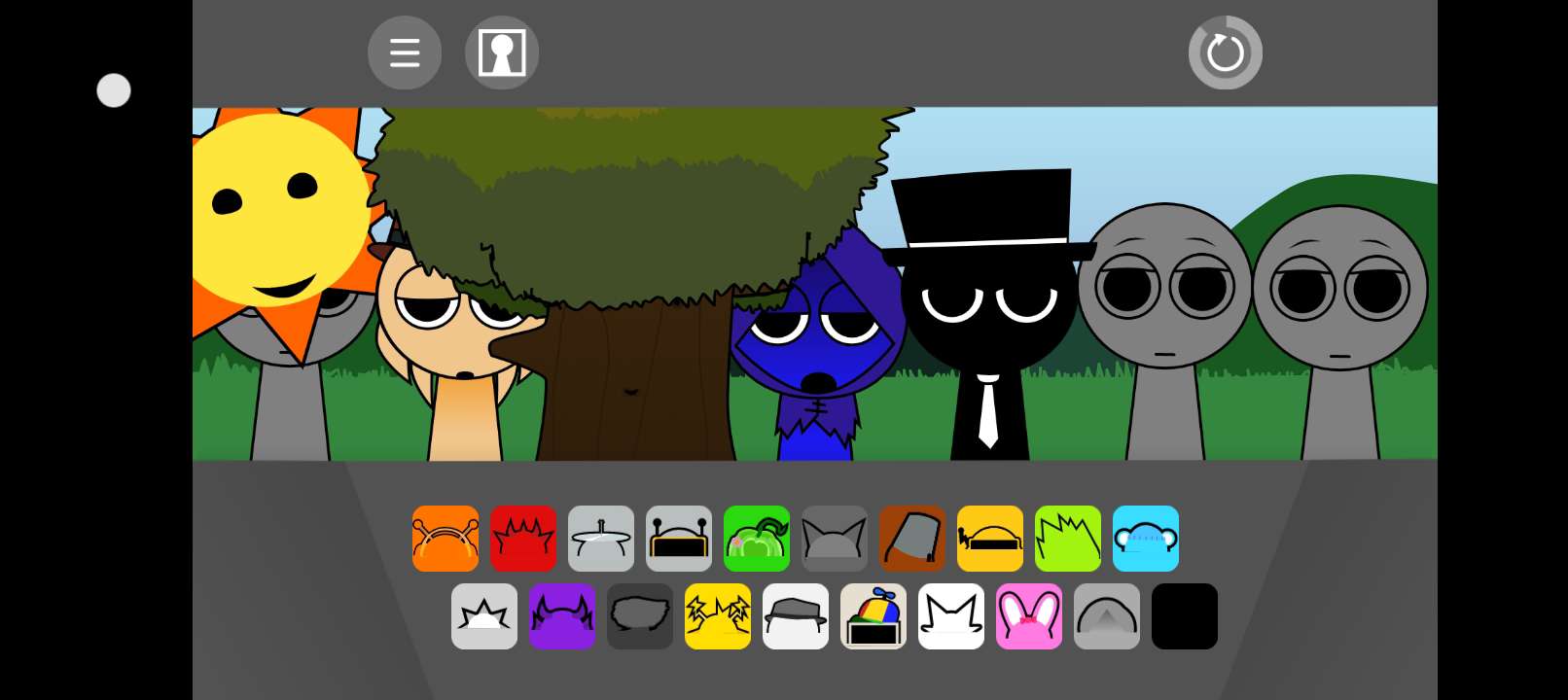Screen dimensions: 1568x700
Task: Open the hamburger menu
Action: 405,52
